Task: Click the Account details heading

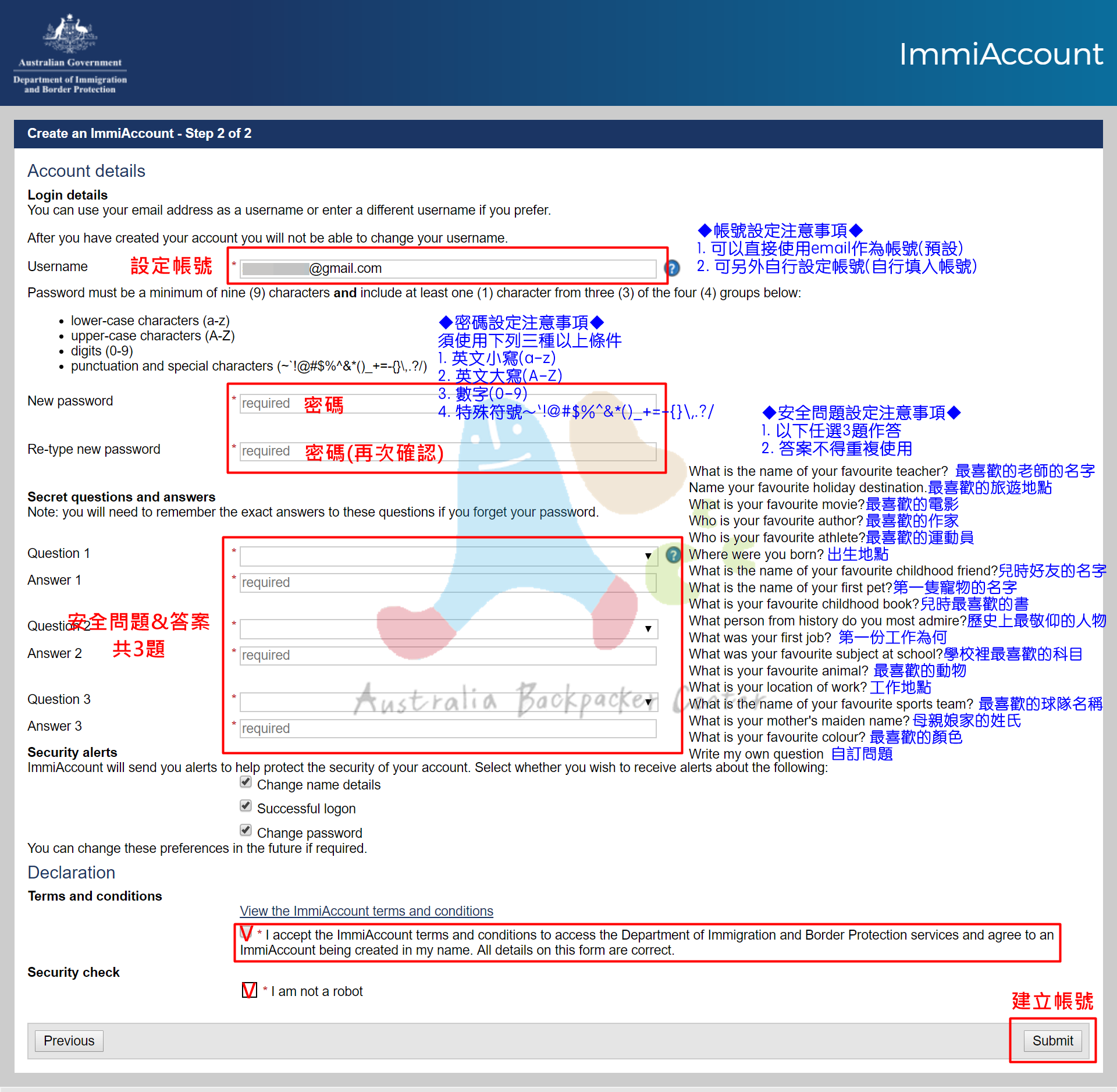Action: pos(87,171)
